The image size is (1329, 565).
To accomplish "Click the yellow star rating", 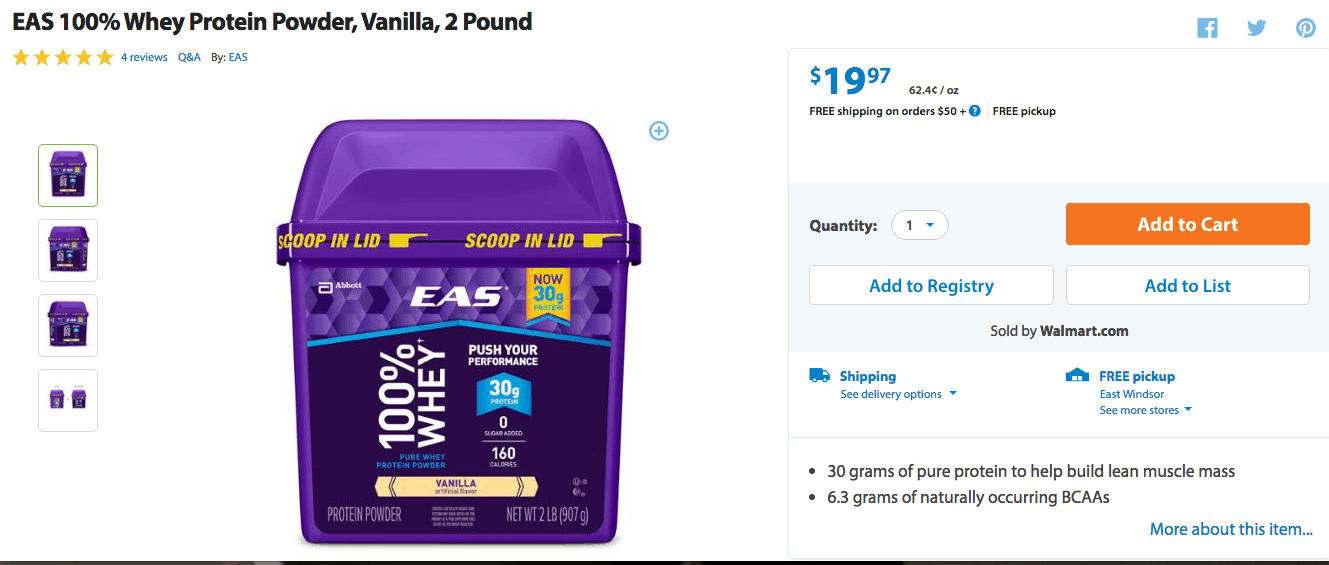I will [x=63, y=58].
